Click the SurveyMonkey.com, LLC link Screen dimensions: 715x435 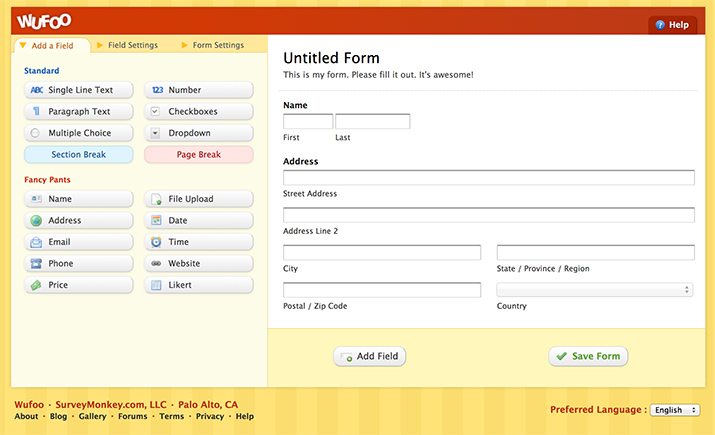[x=111, y=405]
